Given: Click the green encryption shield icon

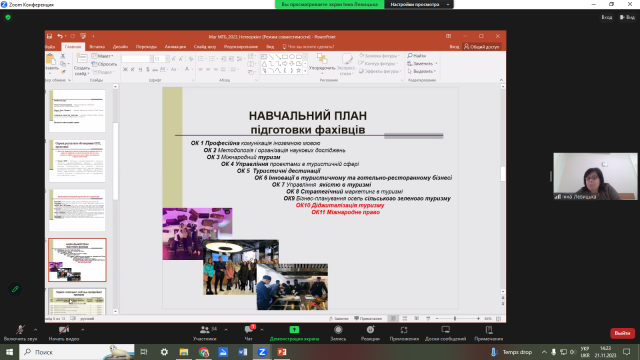Looking at the screenshot, I should (8, 18).
